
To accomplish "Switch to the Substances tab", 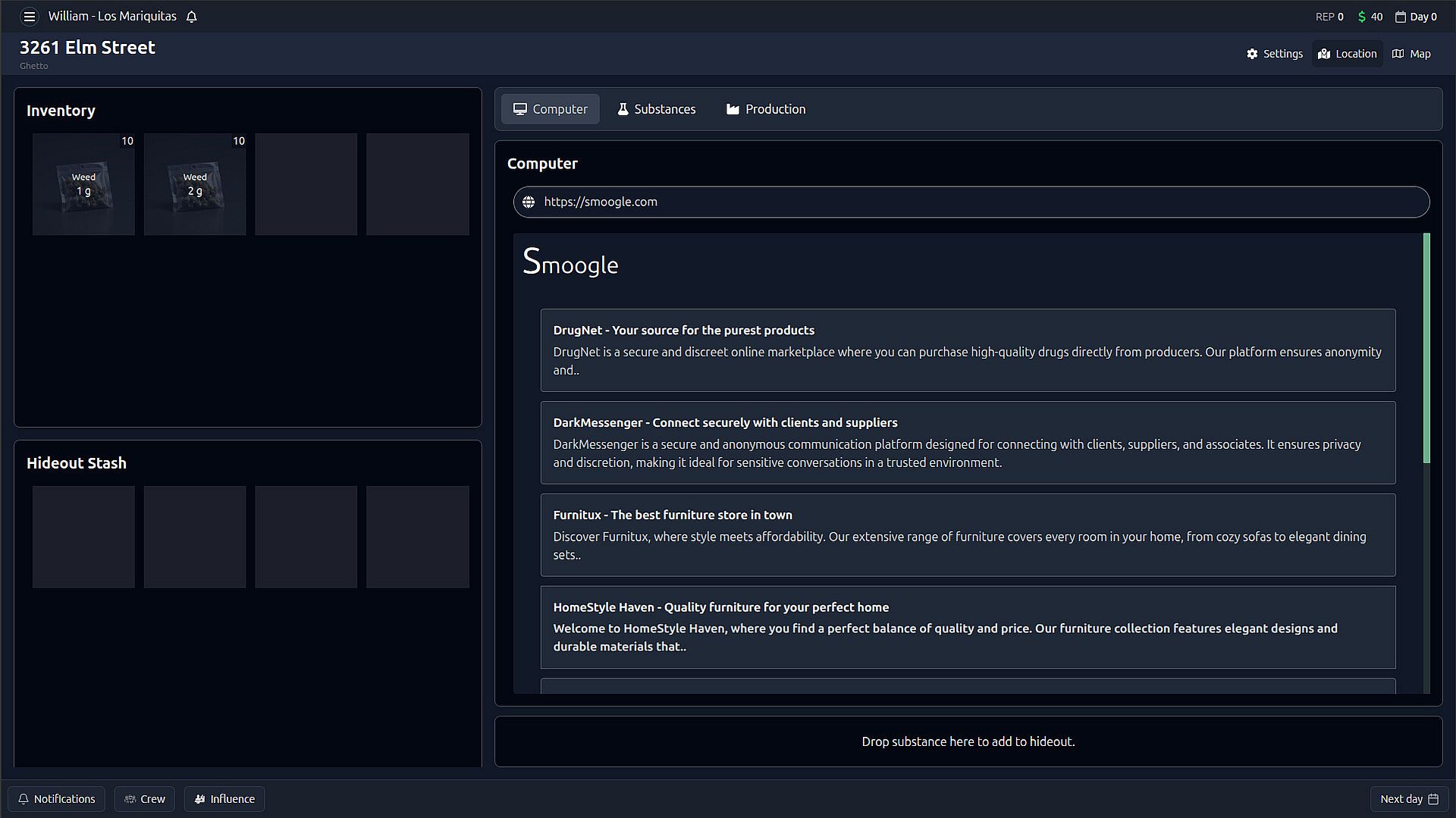I will (656, 109).
